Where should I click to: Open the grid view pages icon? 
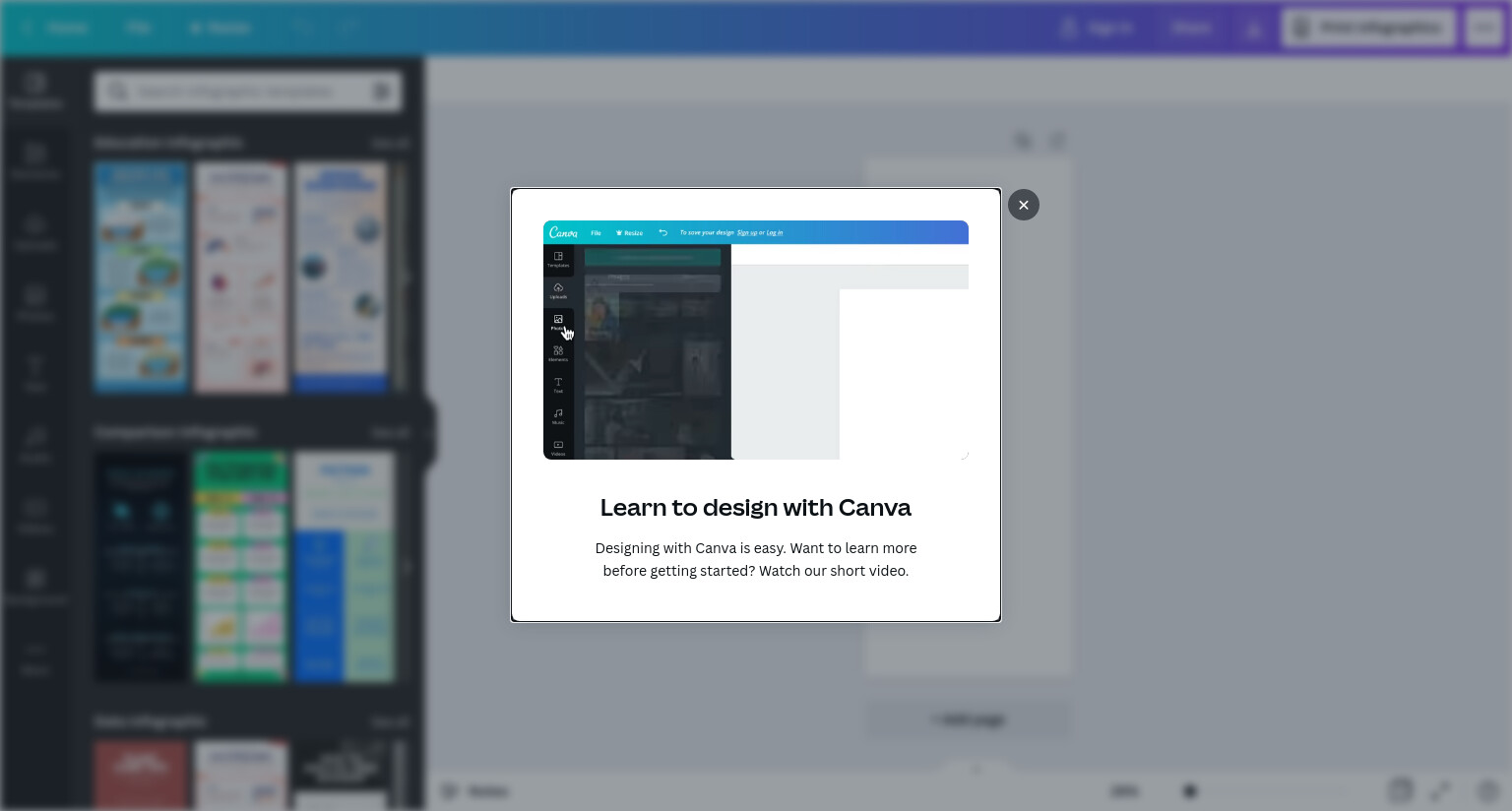coord(1400,790)
